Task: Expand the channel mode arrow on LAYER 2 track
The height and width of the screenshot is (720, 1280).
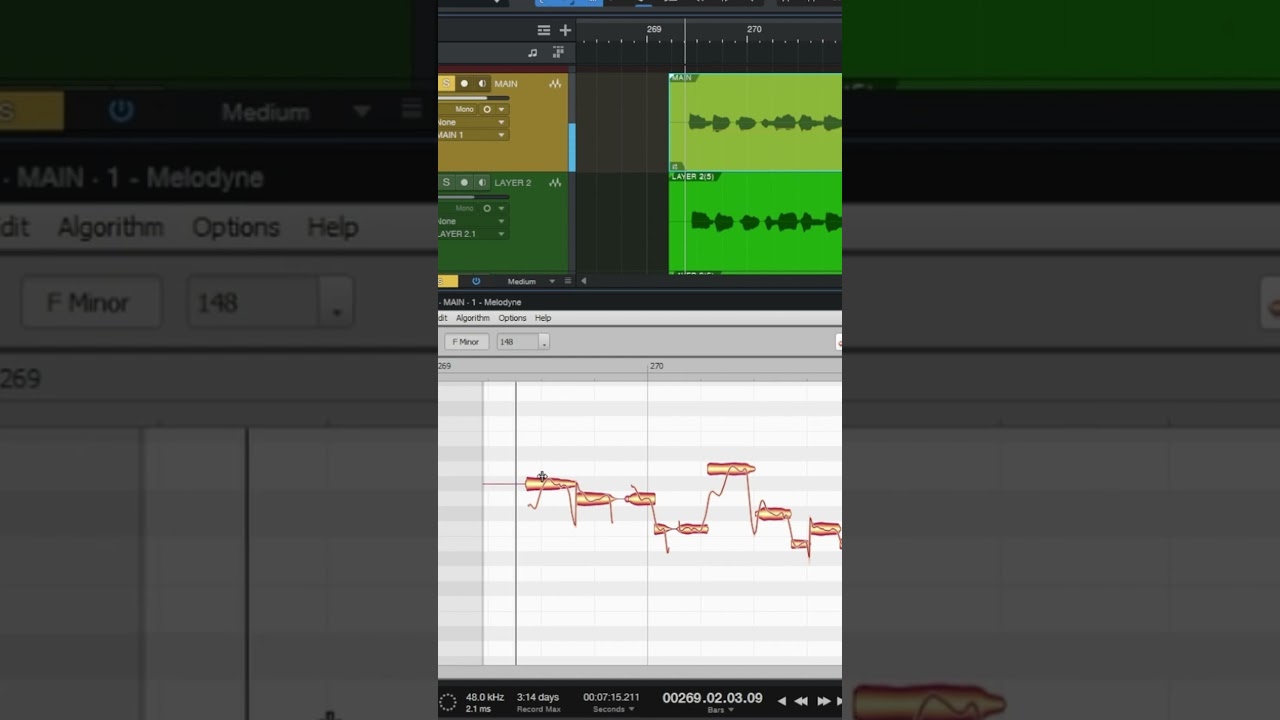Action: 501,208
